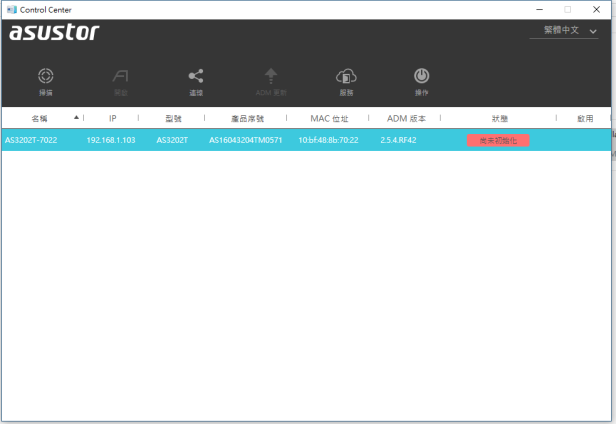Image resolution: width=616 pixels, height=424 pixels.
Task: Sort by the MAC 位址 column header
Action: pyautogui.click(x=329, y=118)
